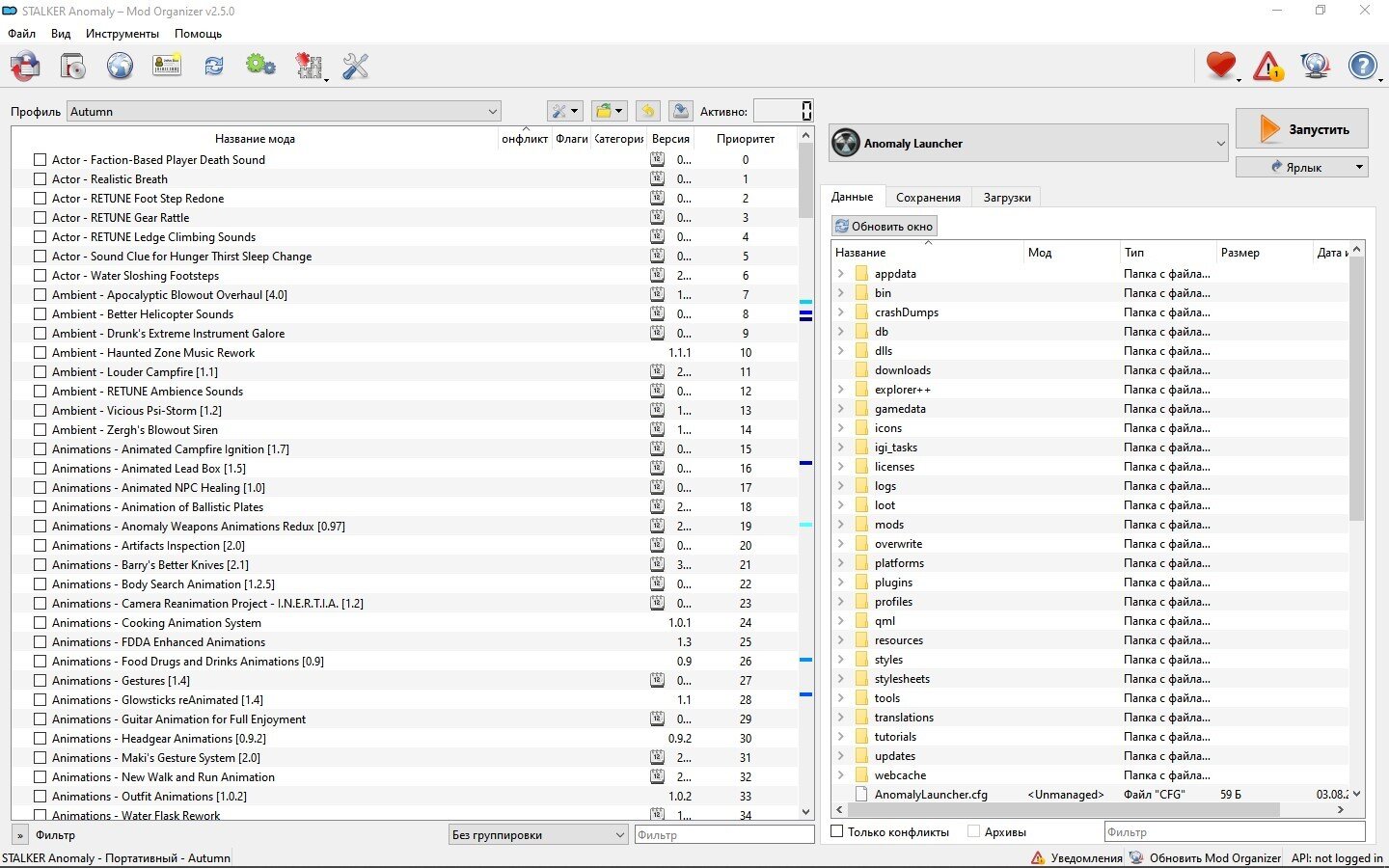
Task: Open the Помощь menu
Action: coord(198,33)
